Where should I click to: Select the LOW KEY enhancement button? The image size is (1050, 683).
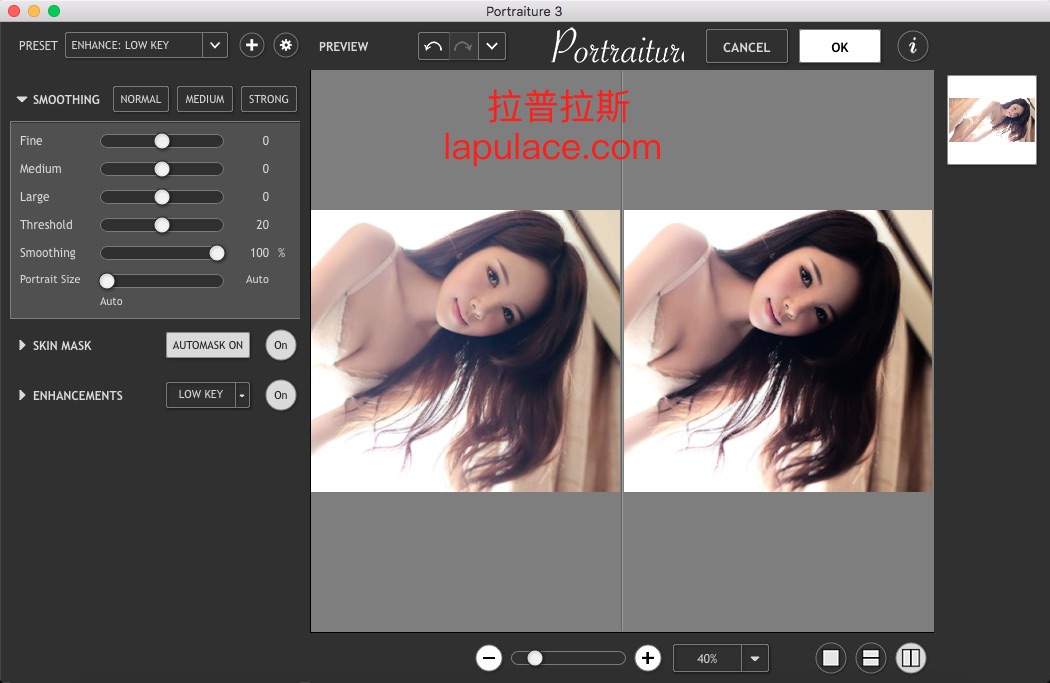point(200,395)
